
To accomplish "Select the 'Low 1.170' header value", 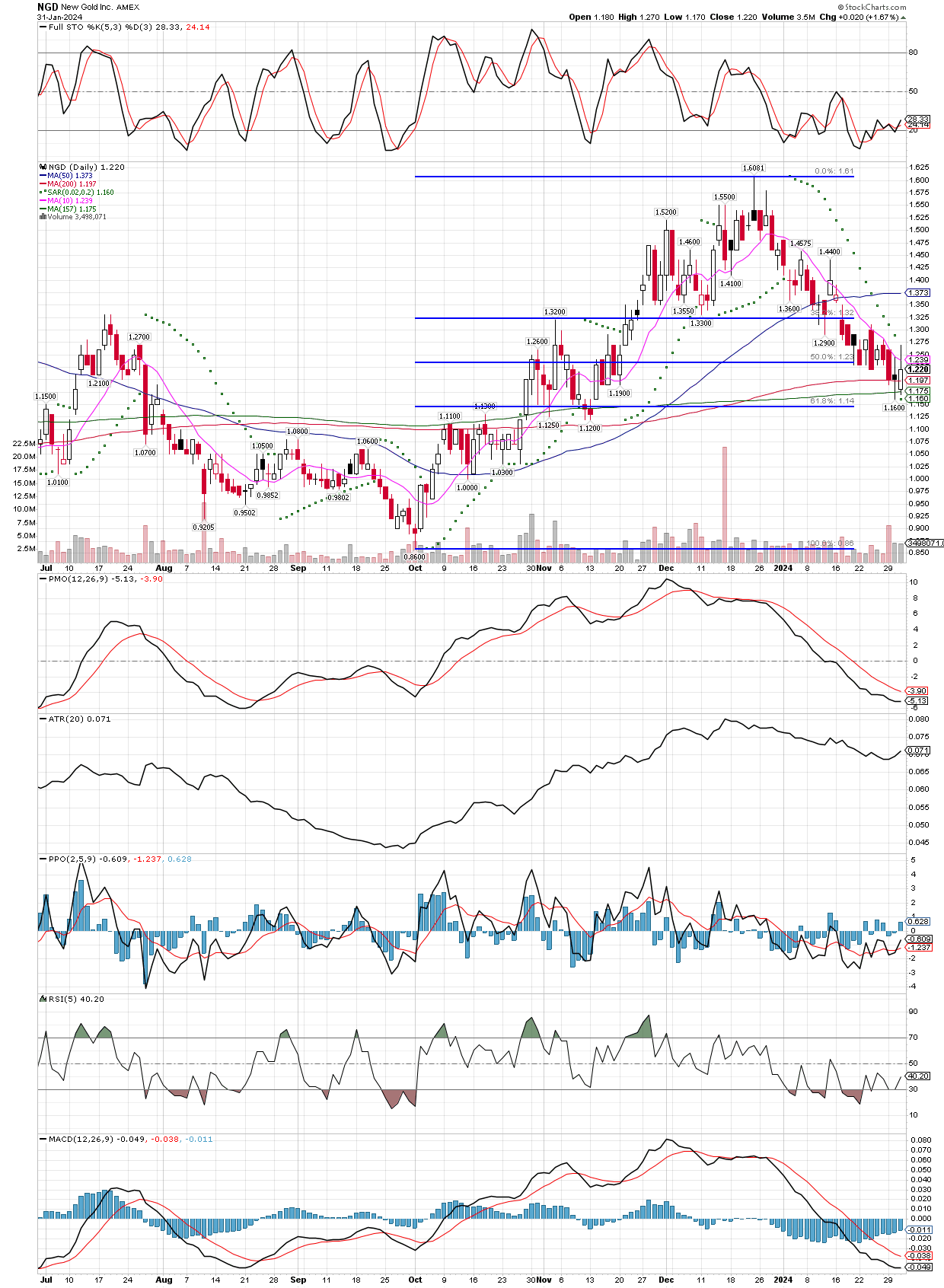I will coord(683,17).
